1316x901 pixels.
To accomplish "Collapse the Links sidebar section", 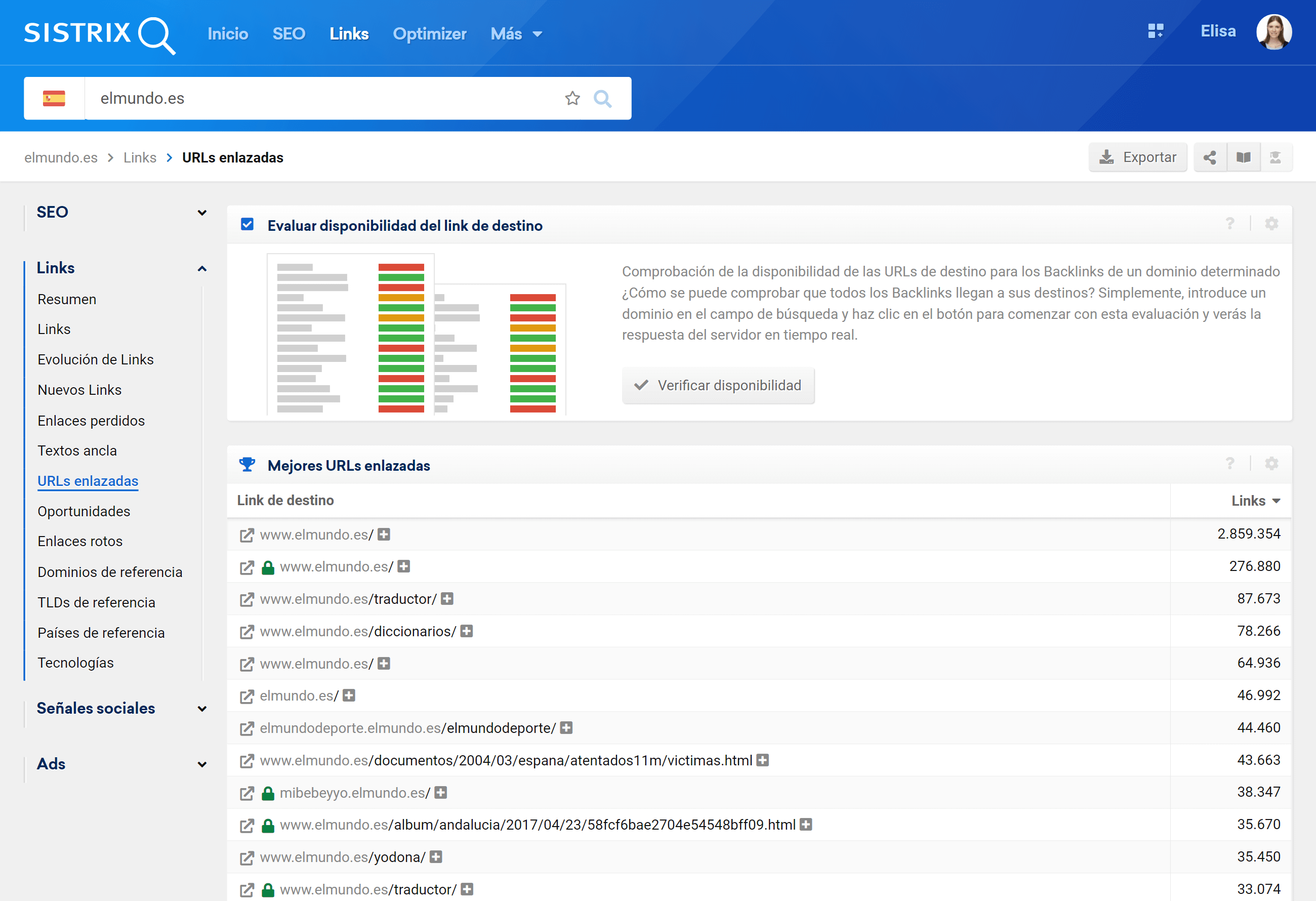I will [201, 268].
